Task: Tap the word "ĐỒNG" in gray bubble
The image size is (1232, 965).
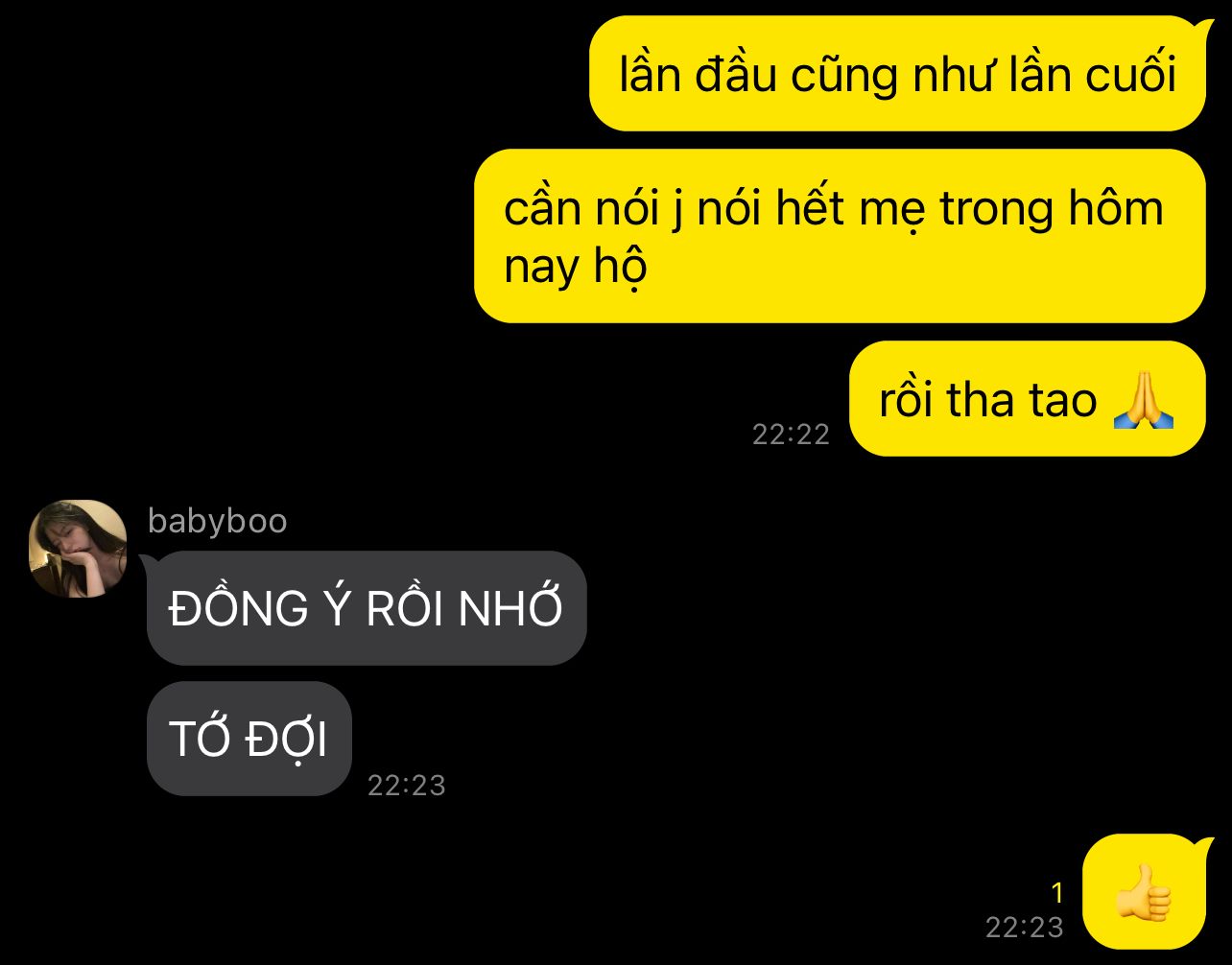Action: pos(239,608)
